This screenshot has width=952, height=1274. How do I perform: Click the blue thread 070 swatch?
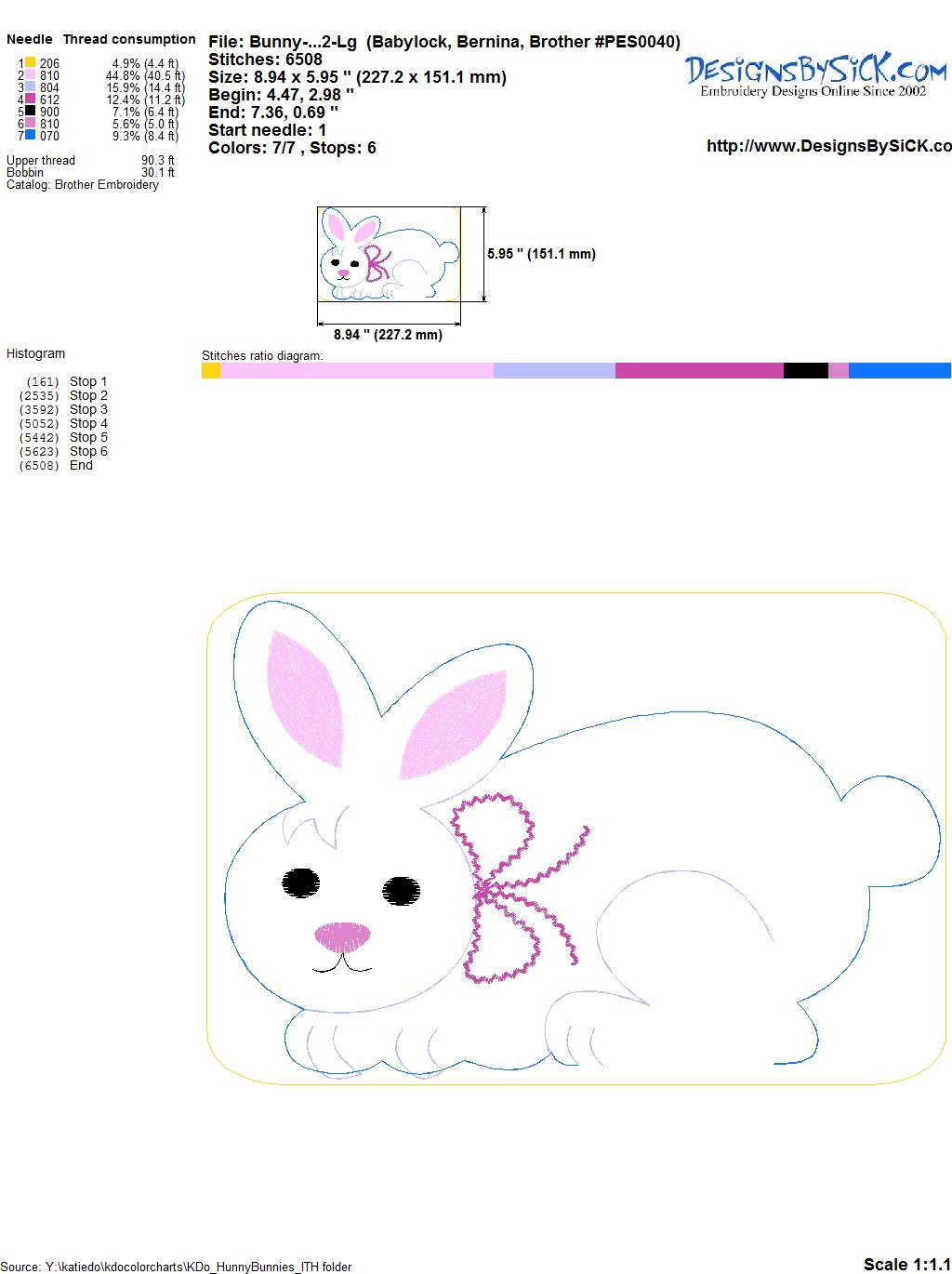[x=31, y=136]
